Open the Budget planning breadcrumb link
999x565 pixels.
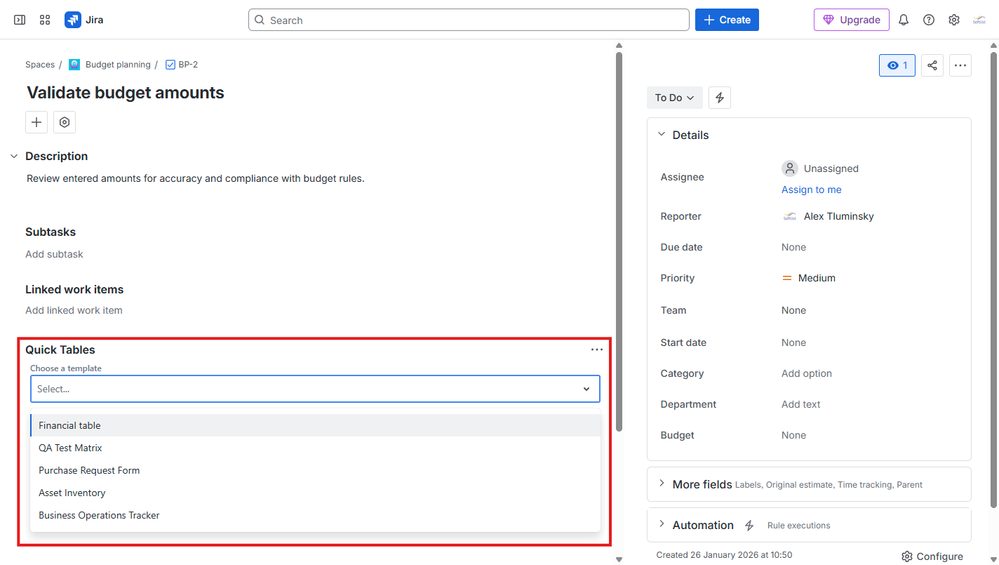[x=118, y=64]
